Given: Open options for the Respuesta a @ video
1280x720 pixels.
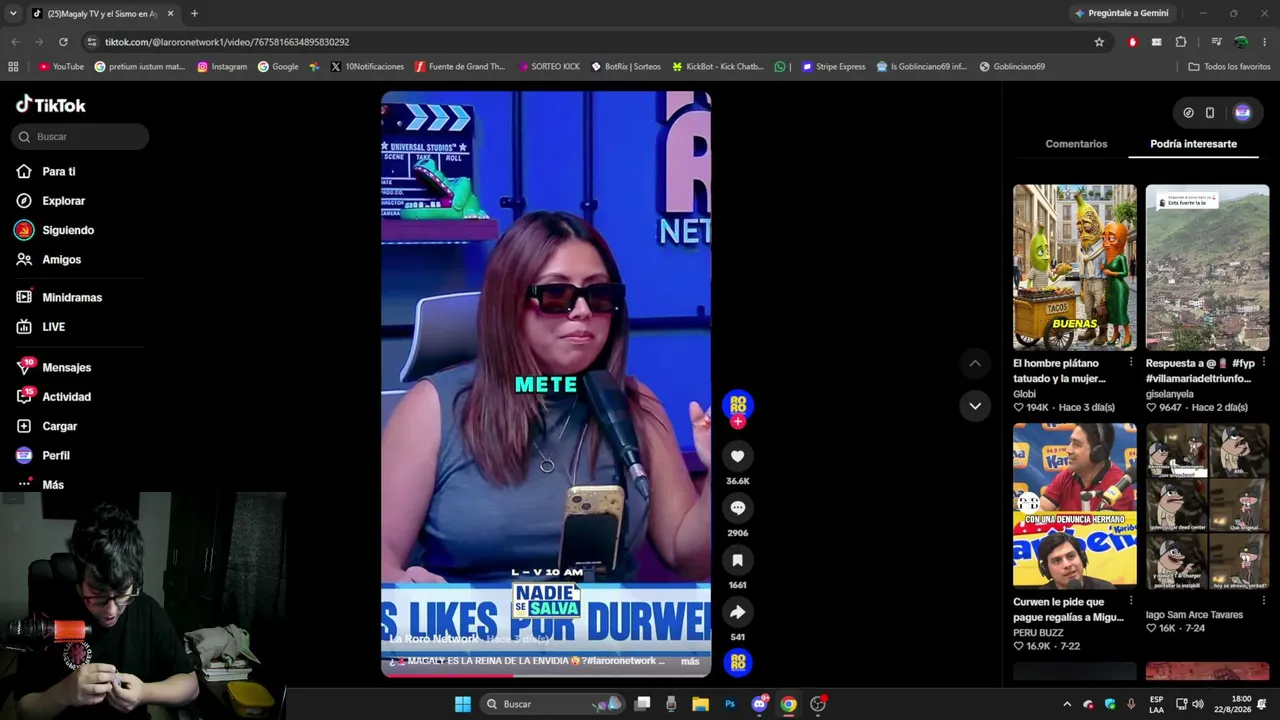Looking at the screenshot, I should [x=1263, y=362].
